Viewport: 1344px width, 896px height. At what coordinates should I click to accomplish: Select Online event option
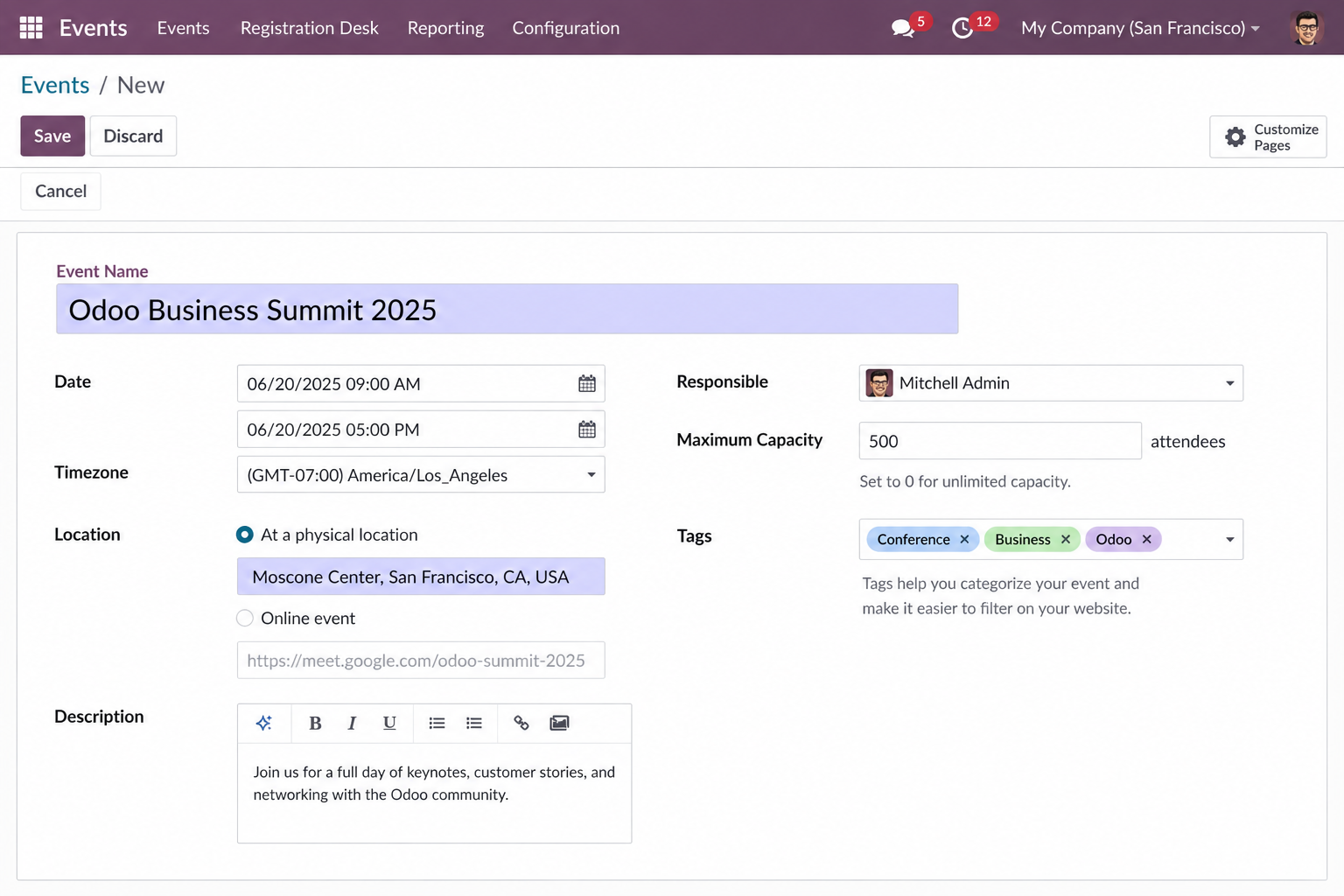tap(245, 619)
